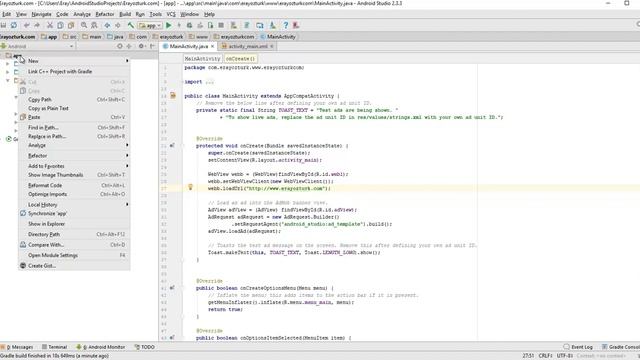Viewport: 640px width, 360px height.
Task: Click the Redo arrow icon
Action: (37, 25)
